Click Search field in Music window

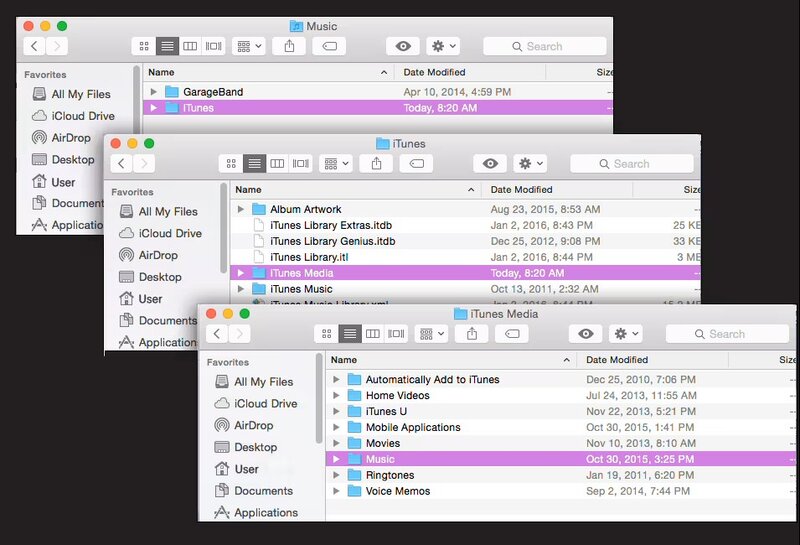[544, 46]
